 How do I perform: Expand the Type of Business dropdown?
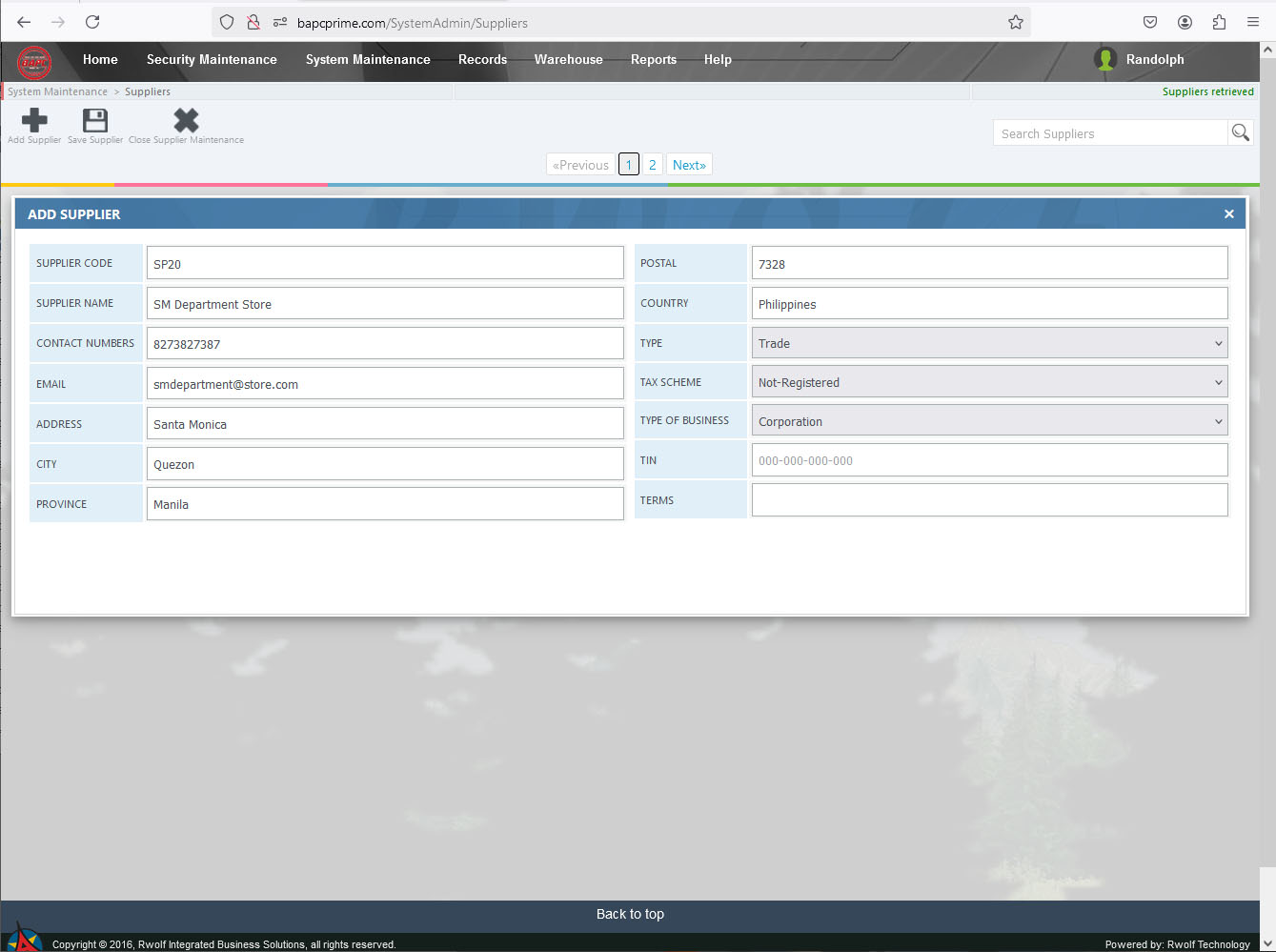[989, 421]
